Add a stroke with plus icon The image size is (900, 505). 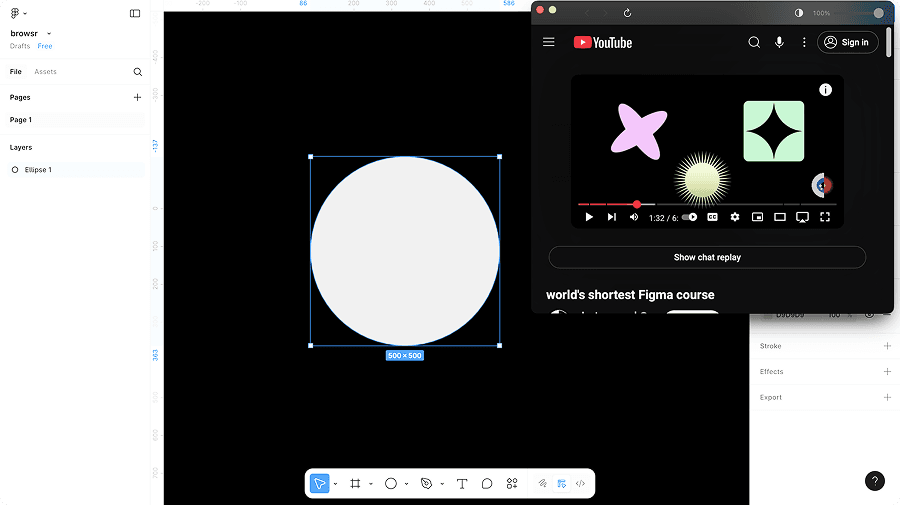coord(887,346)
